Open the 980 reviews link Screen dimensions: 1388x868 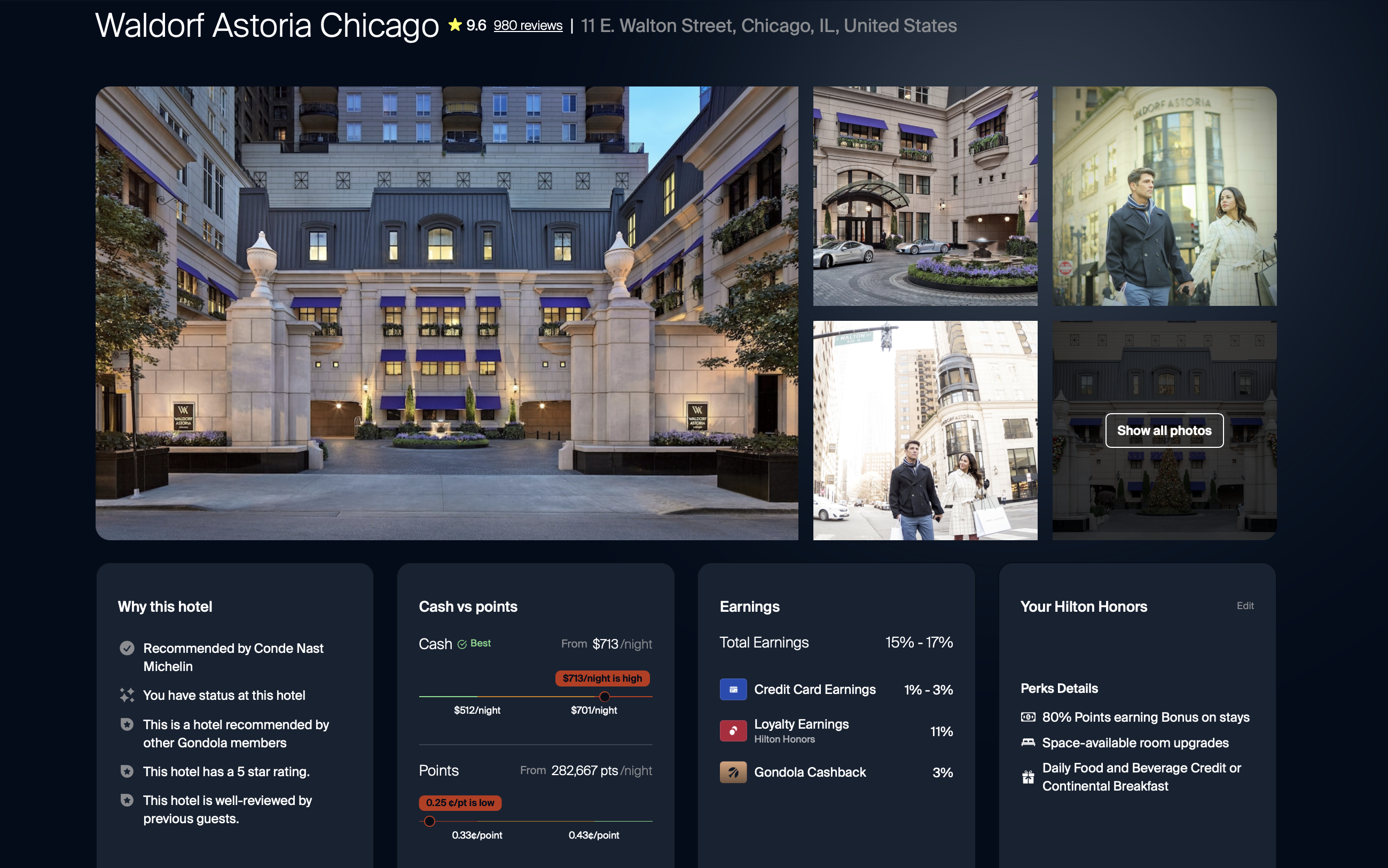(x=528, y=25)
